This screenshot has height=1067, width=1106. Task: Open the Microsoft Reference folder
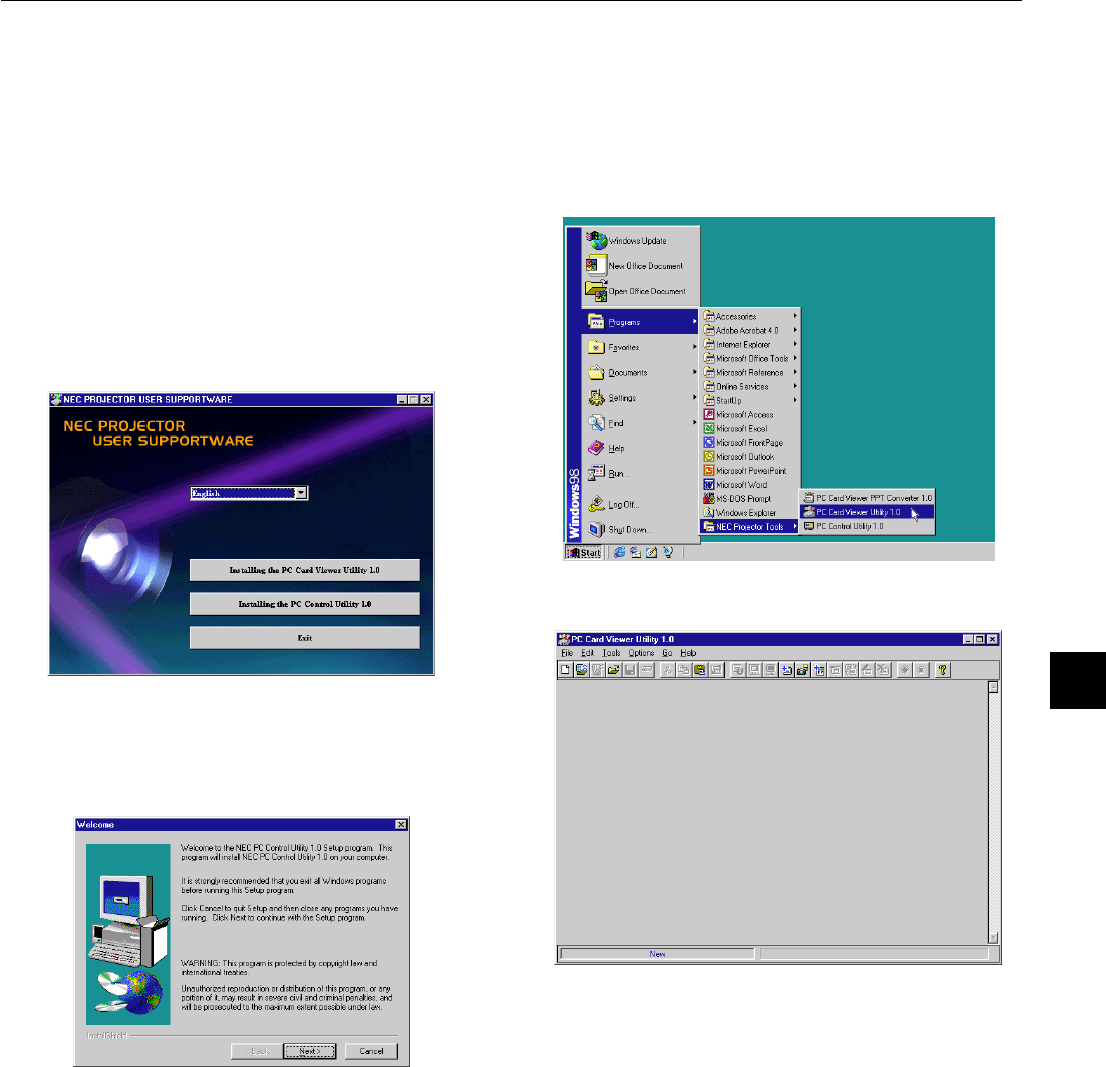pyautogui.click(x=750, y=372)
